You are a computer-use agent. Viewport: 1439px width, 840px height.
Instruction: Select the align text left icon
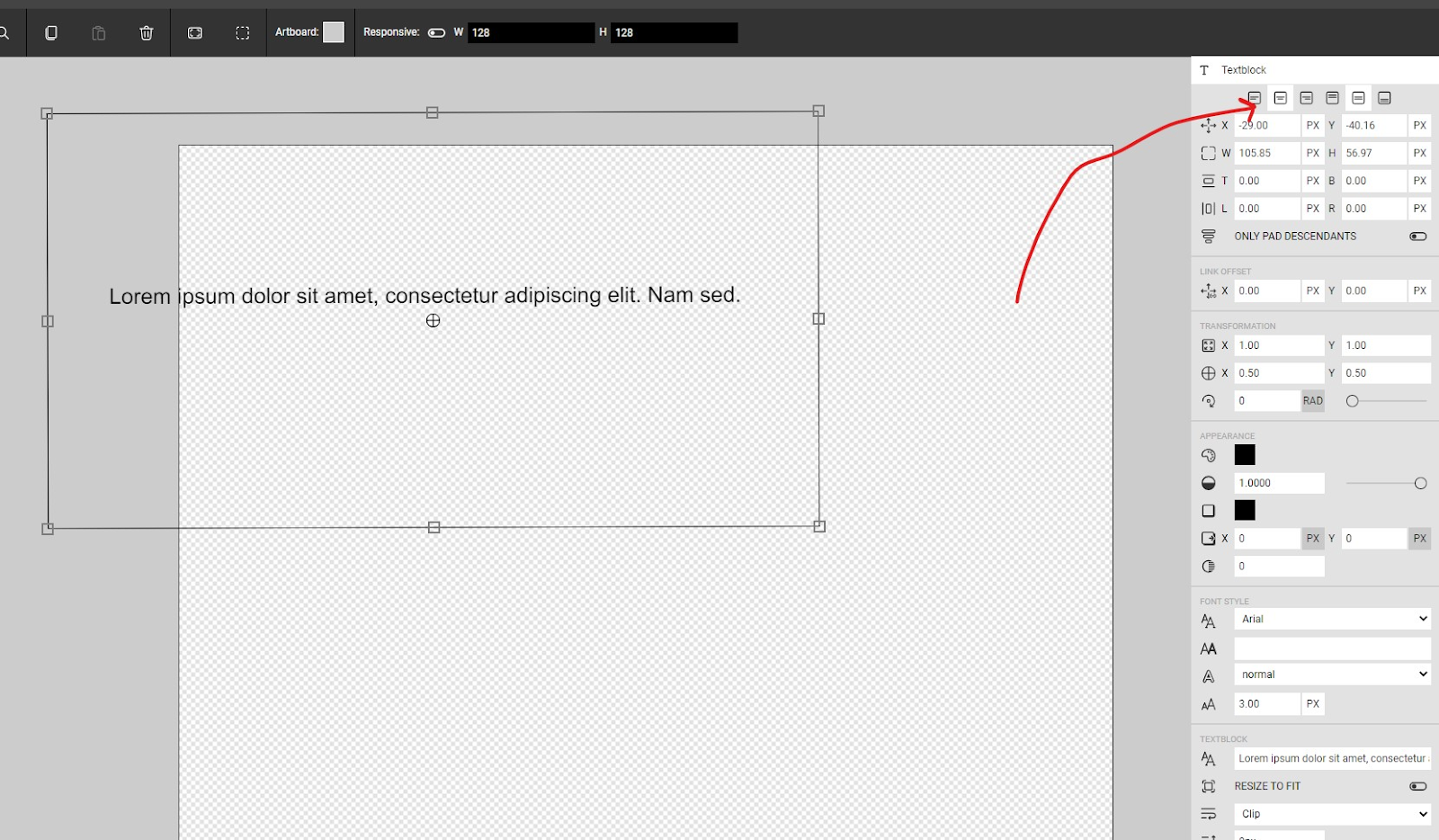point(1255,98)
